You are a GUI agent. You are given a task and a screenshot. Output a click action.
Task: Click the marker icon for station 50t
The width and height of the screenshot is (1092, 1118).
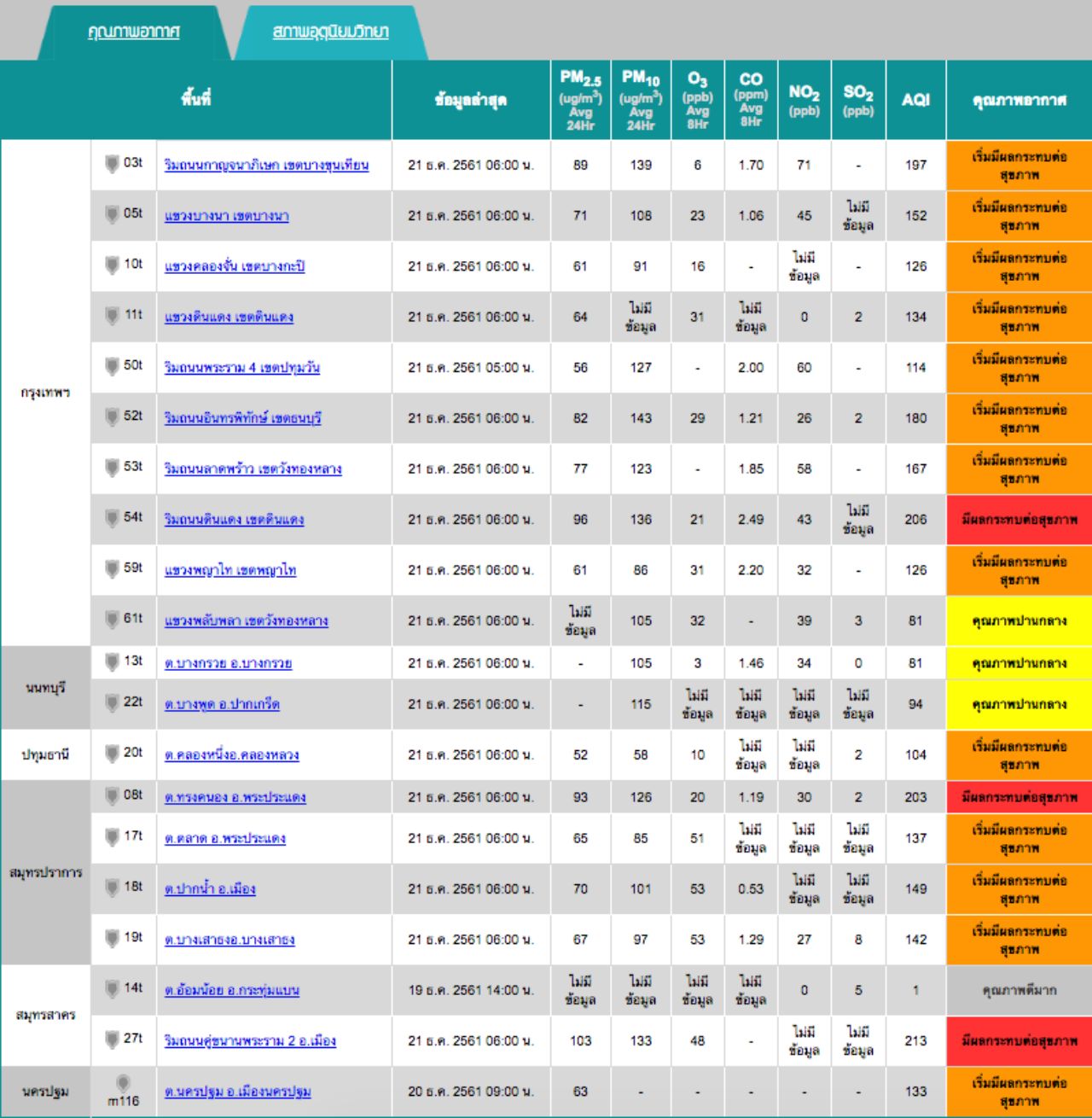coord(111,365)
